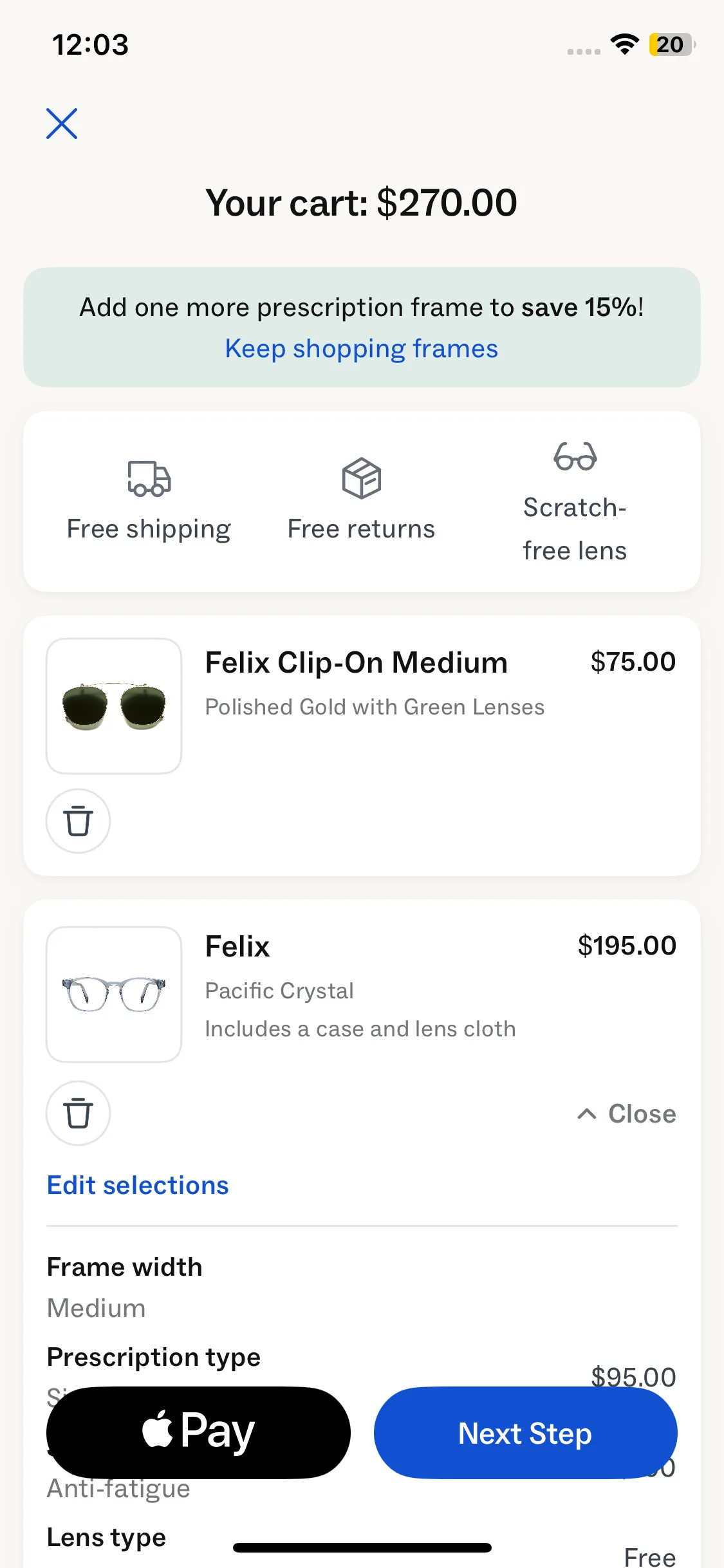724x1568 pixels.
Task: Tap the free shipping truck icon
Action: (149, 479)
